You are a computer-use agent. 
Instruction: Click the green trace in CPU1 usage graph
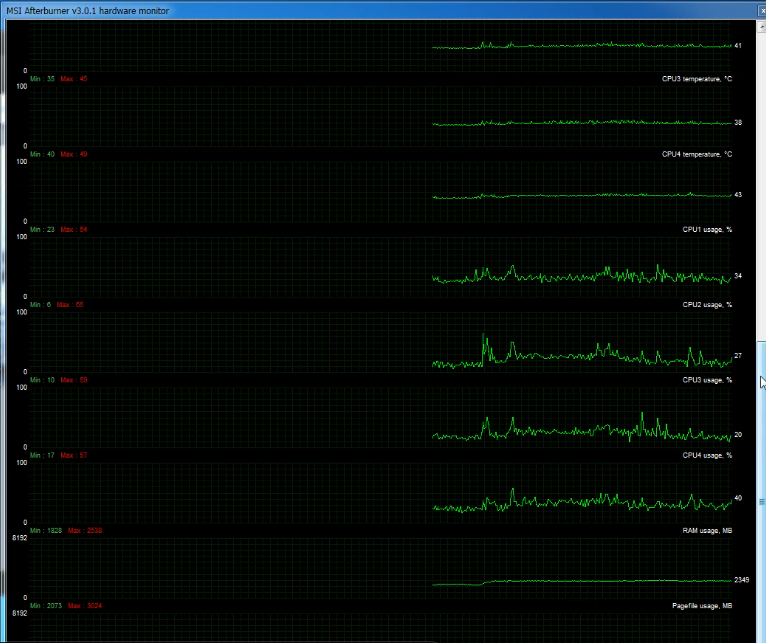click(x=581, y=276)
